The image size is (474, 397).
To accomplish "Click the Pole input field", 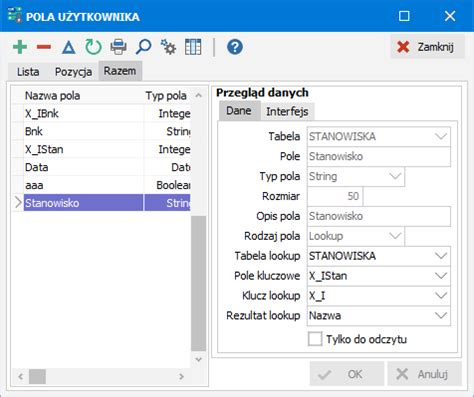I will pyautogui.click(x=379, y=156).
